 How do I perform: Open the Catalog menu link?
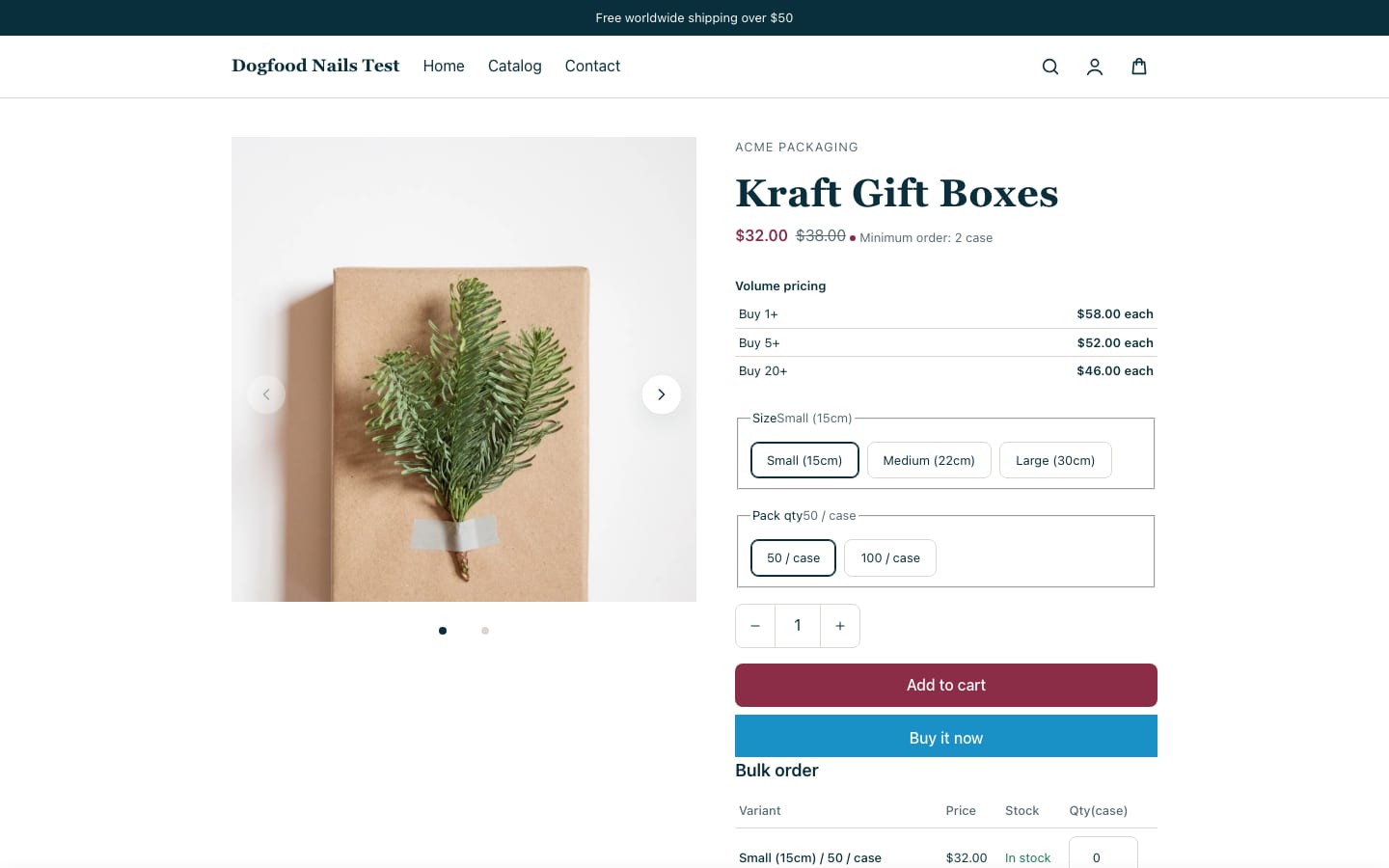coord(515,66)
